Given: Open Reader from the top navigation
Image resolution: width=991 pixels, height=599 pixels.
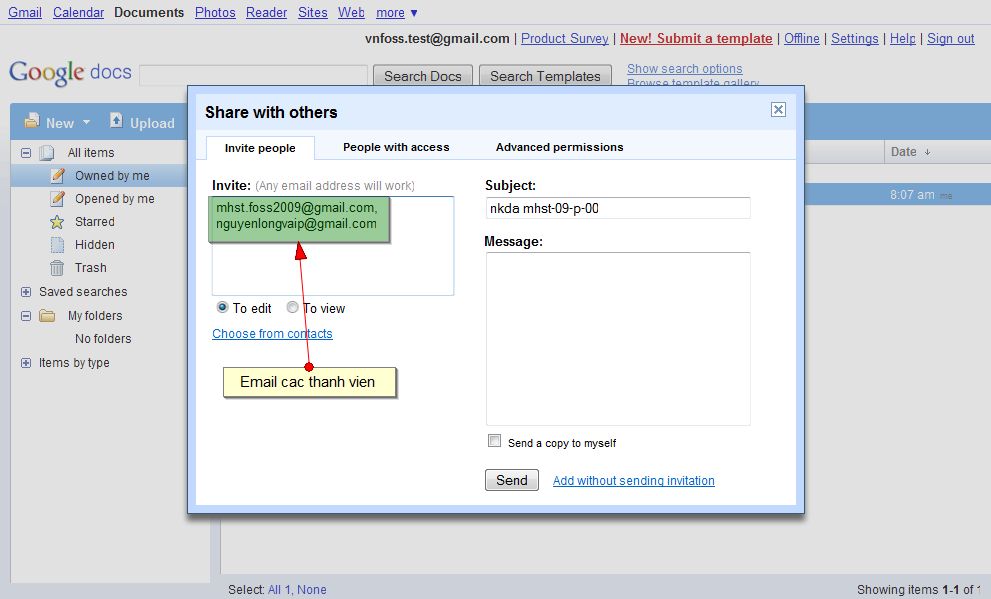Looking at the screenshot, I should click(x=266, y=13).
